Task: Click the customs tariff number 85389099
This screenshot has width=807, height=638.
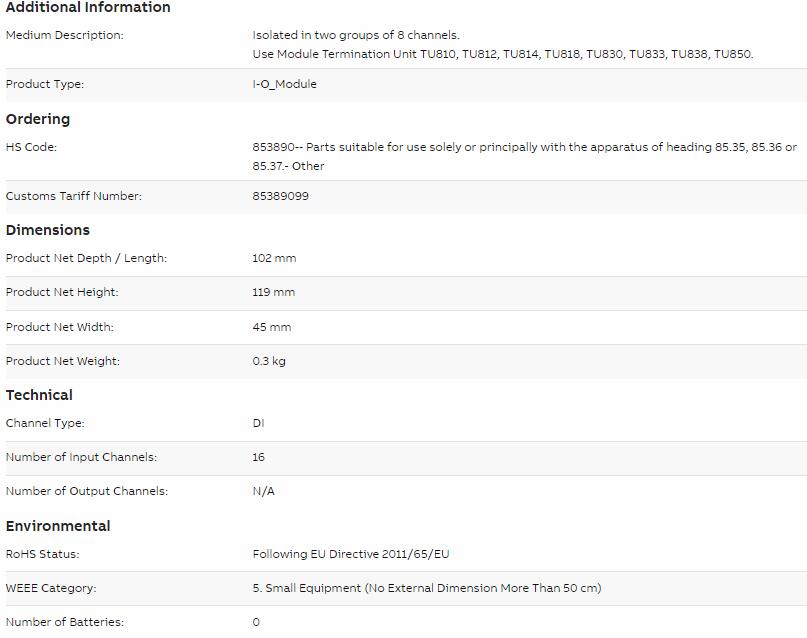Action: tap(280, 196)
